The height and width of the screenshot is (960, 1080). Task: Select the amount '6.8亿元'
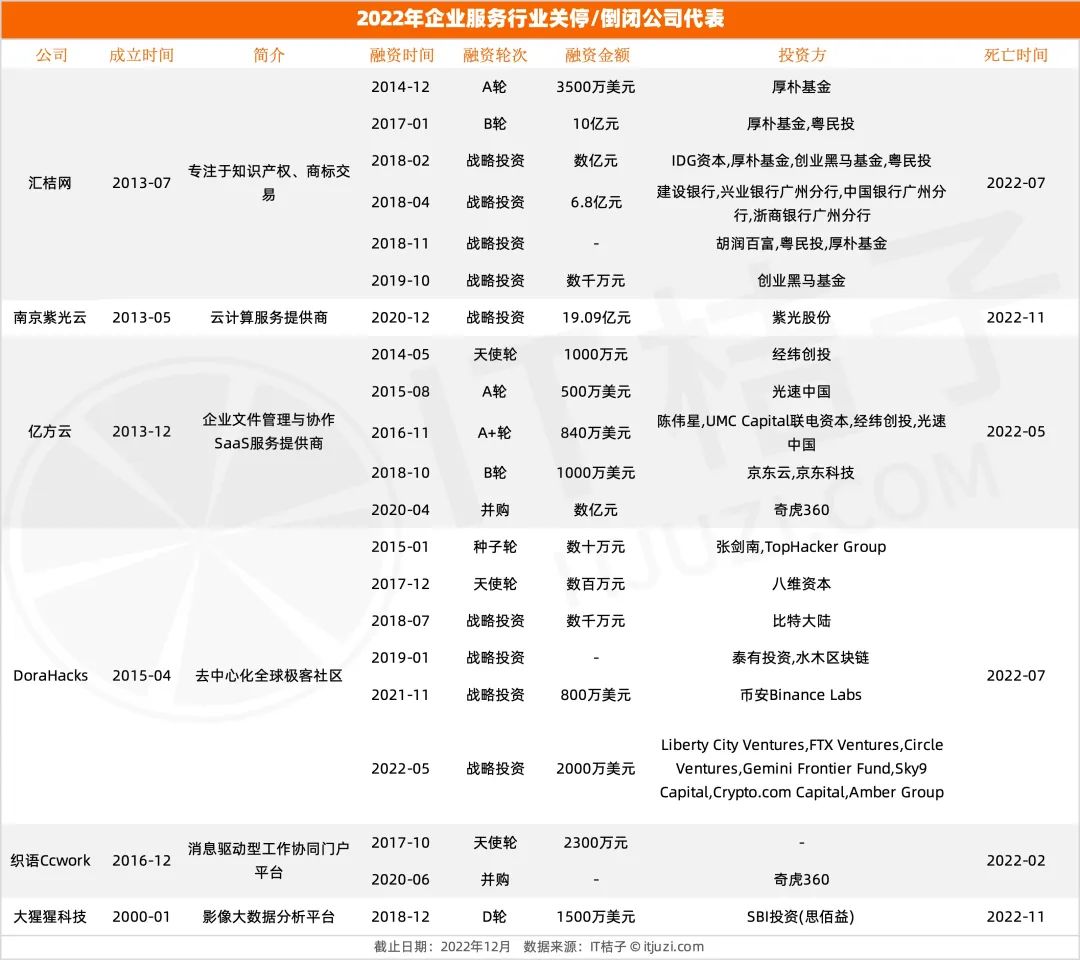click(596, 202)
